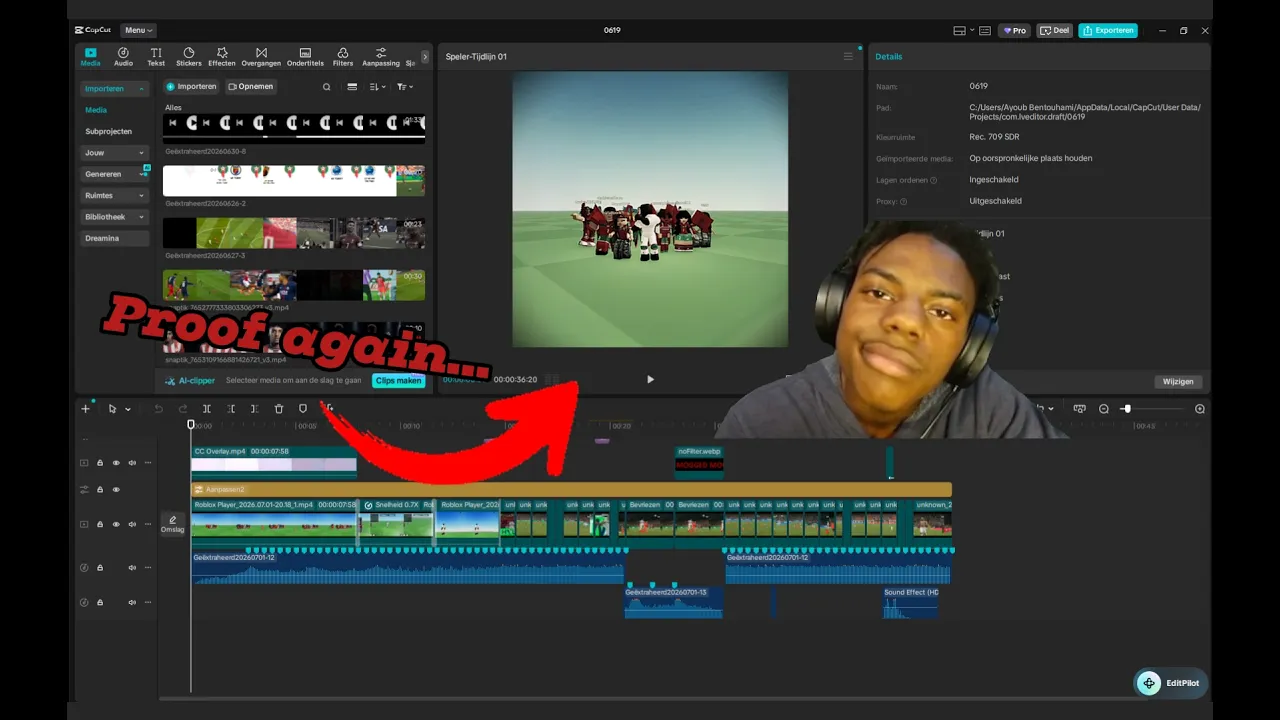Add a marker with the shield icon
This screenshot has height=720, width=1280.
303,409
